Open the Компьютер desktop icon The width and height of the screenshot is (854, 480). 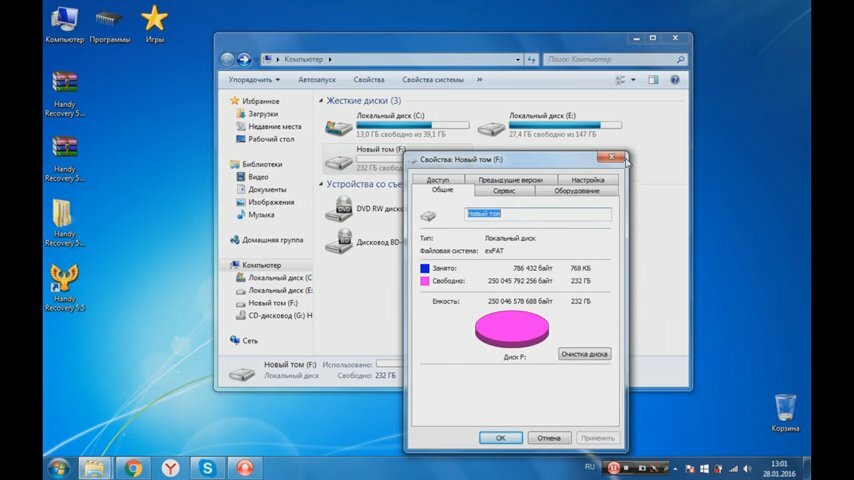(64, 25)
